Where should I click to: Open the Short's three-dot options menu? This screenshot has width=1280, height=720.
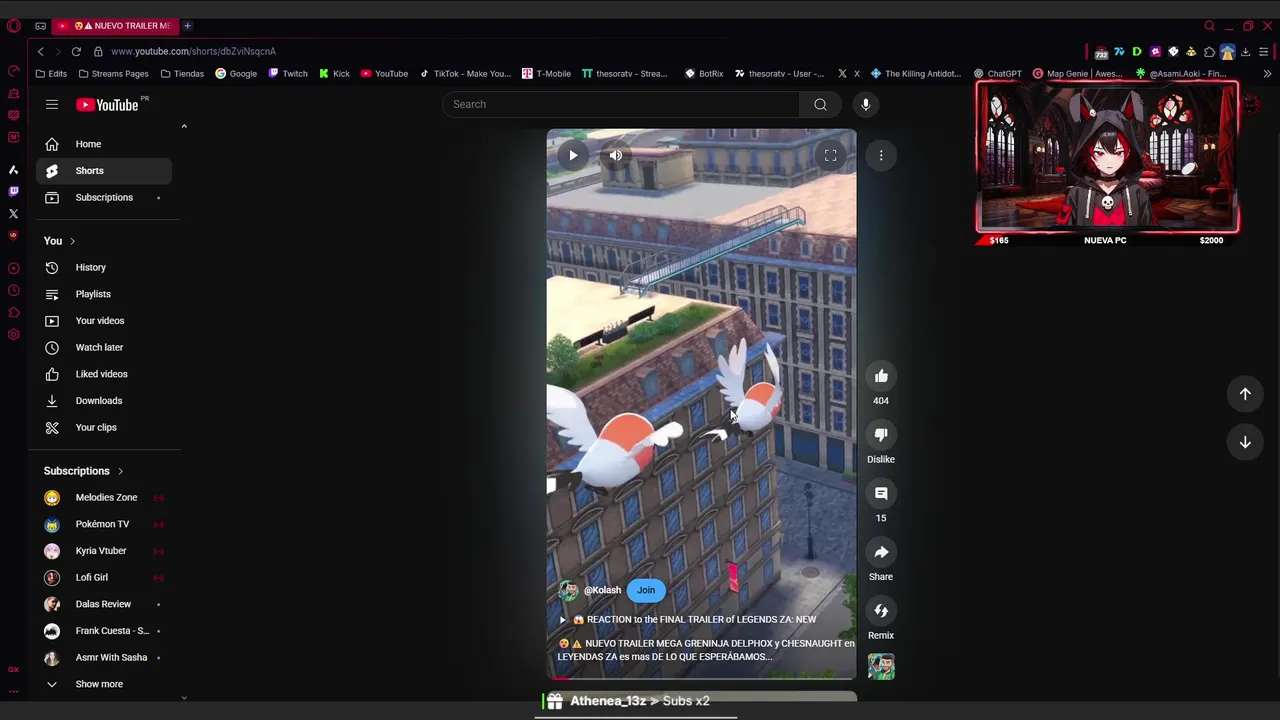pyautogui.click(x=881, y=155)
